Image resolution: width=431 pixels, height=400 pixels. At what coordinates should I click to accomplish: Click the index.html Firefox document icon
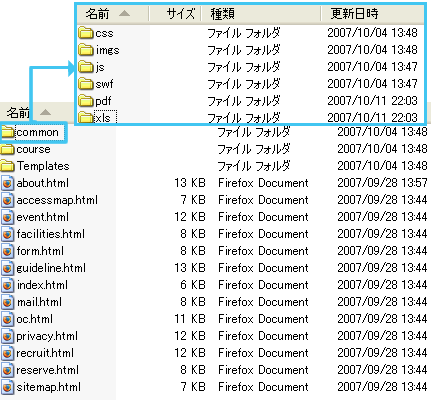(x=7, y=285)
